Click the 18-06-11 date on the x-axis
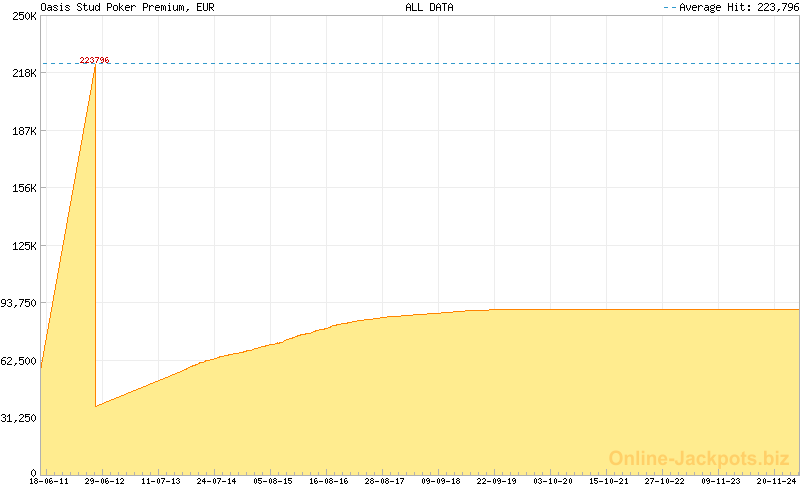This screenshot has height=490, width=800. (x=49, y=481)
